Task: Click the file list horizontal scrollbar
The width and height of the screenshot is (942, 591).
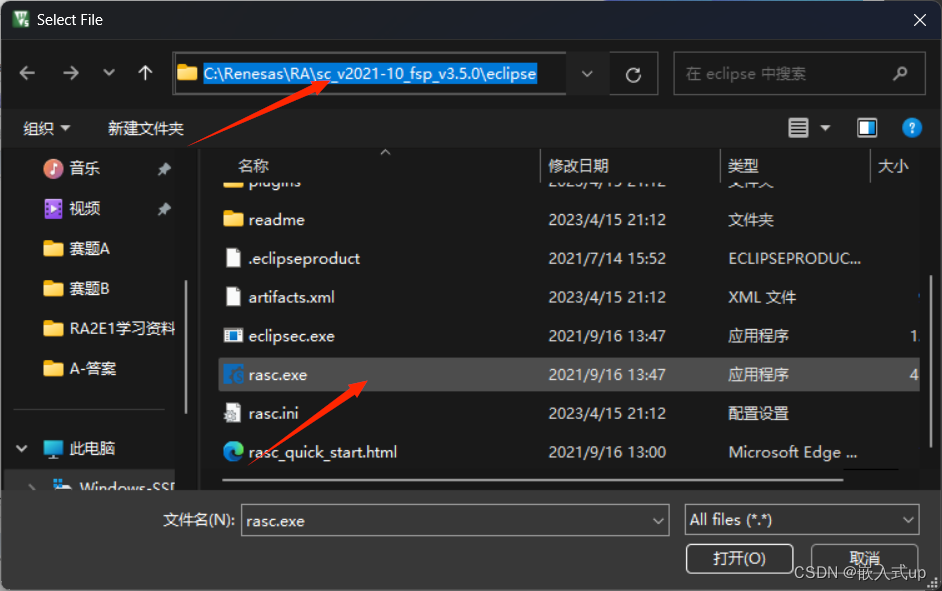Action: click(532, 480)
